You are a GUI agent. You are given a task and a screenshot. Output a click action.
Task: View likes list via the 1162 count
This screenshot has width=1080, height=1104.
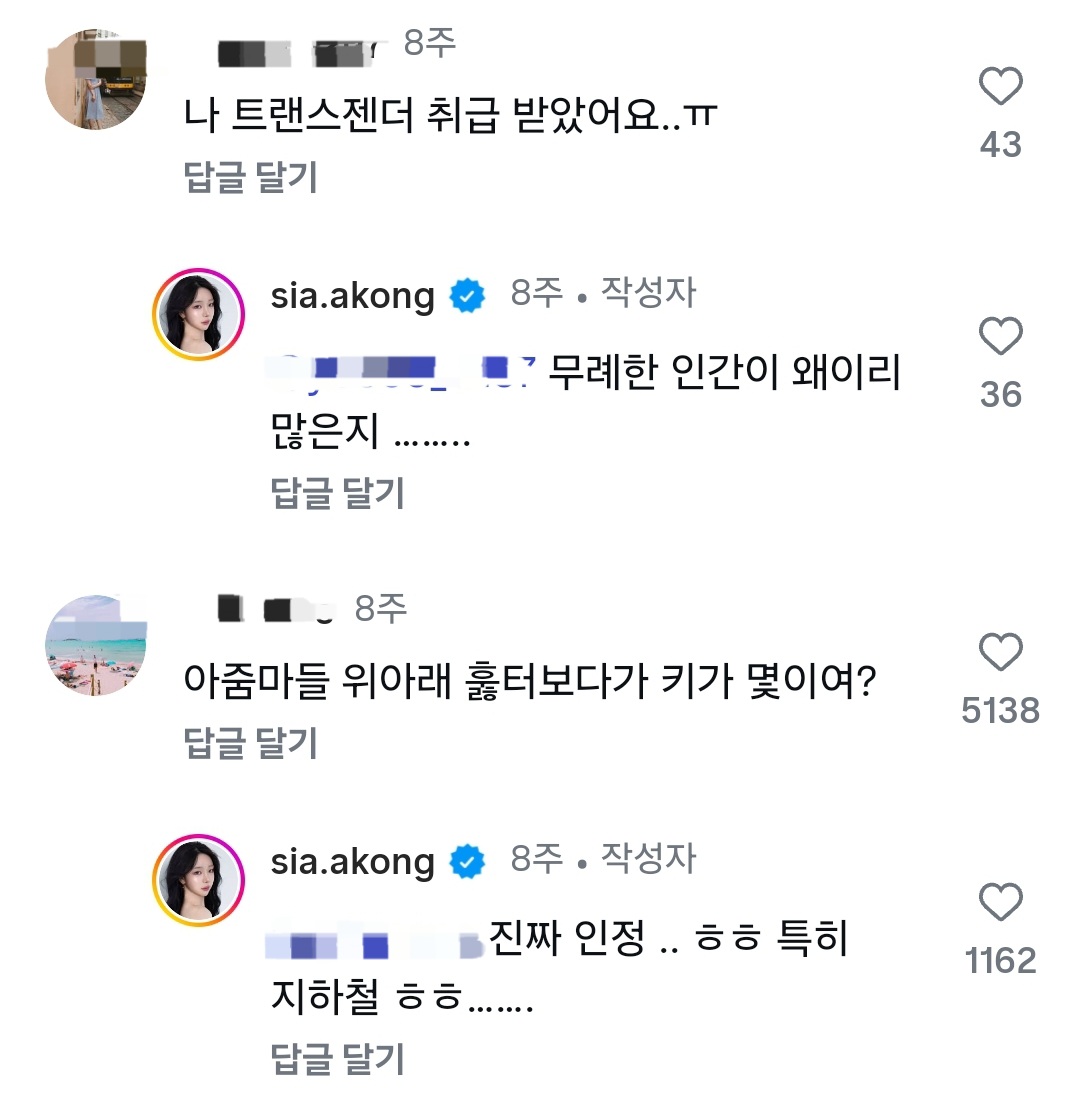(x=1000, y=961)
